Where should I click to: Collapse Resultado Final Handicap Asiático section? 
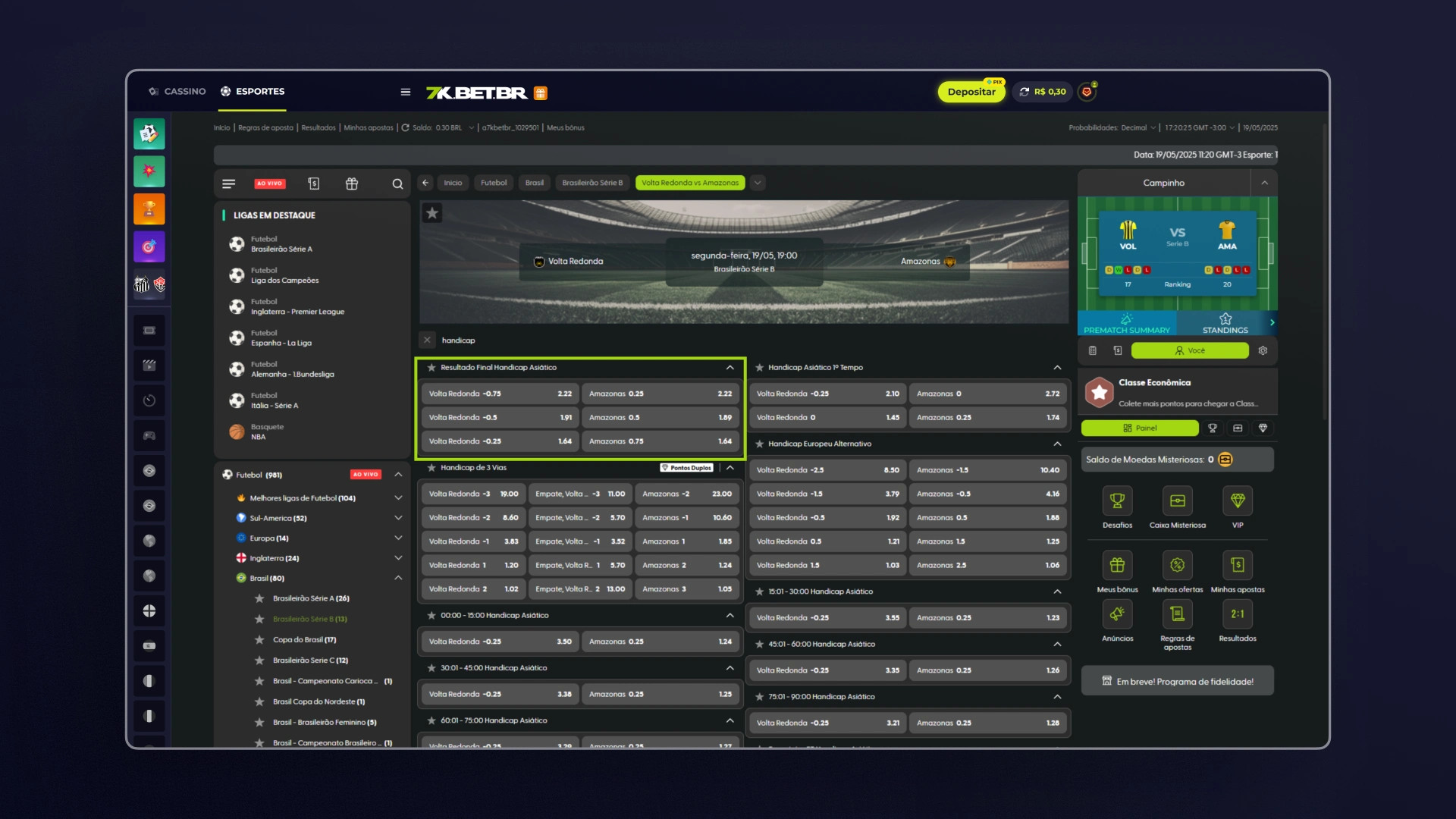point(730,368)
